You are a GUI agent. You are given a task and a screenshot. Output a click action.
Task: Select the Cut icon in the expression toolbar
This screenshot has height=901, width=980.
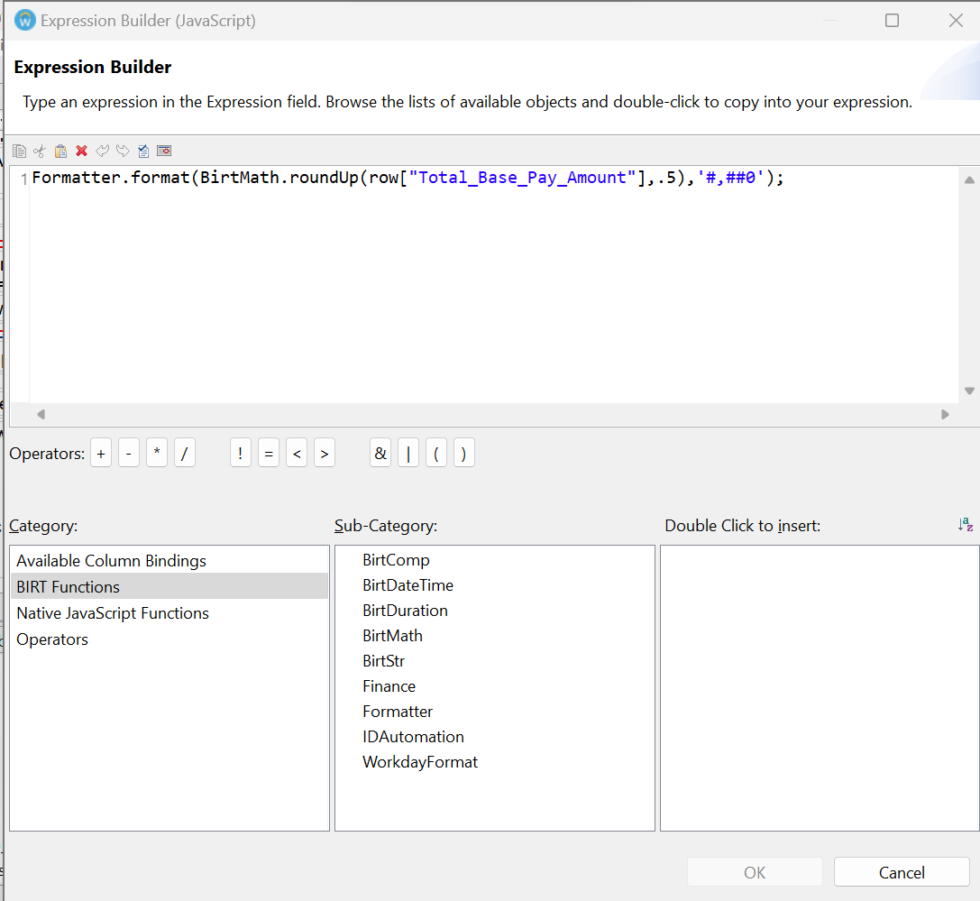[x=39, y=150]
